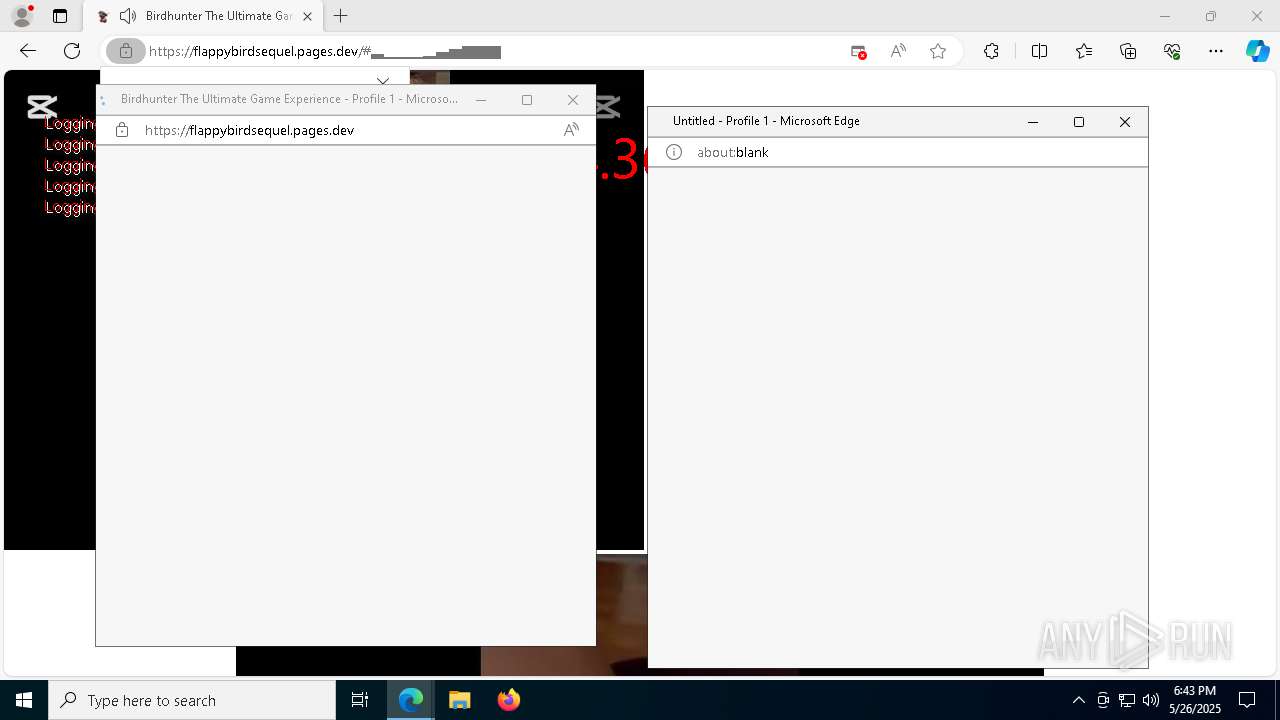Launch Firefox from taskbar
Screen dimensions: 1280x720
coord(508,700)
